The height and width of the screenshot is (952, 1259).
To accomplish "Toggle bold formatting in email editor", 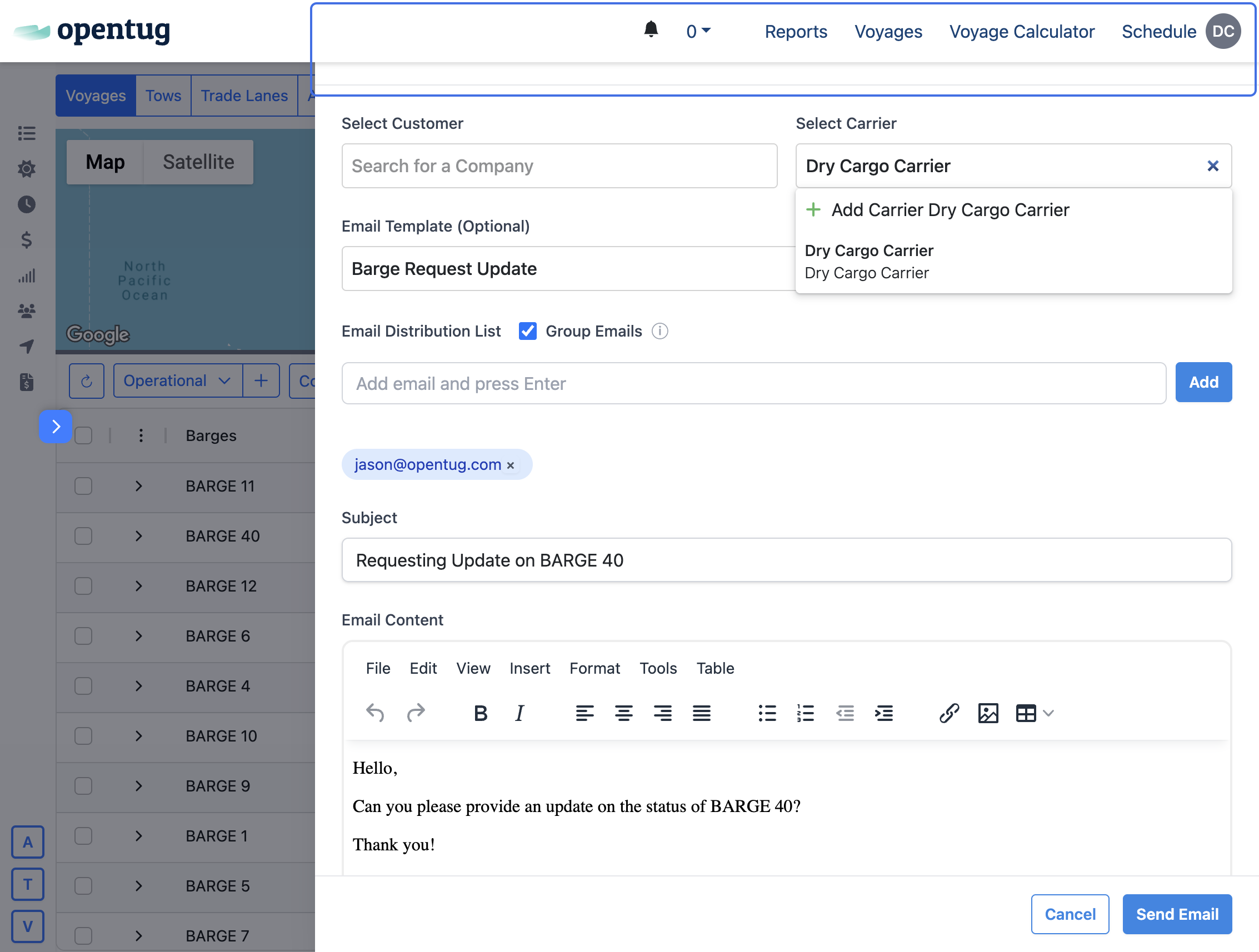I will click(x=481, y=713).
